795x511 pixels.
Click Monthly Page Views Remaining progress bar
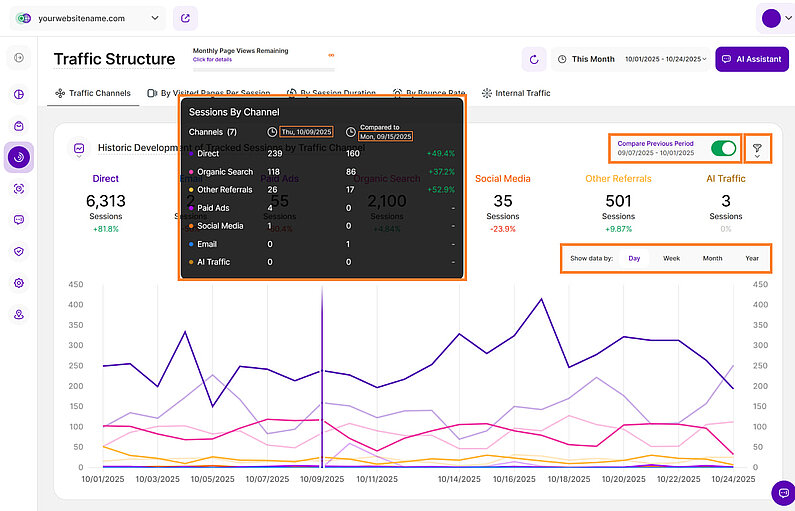pos(262,69)
